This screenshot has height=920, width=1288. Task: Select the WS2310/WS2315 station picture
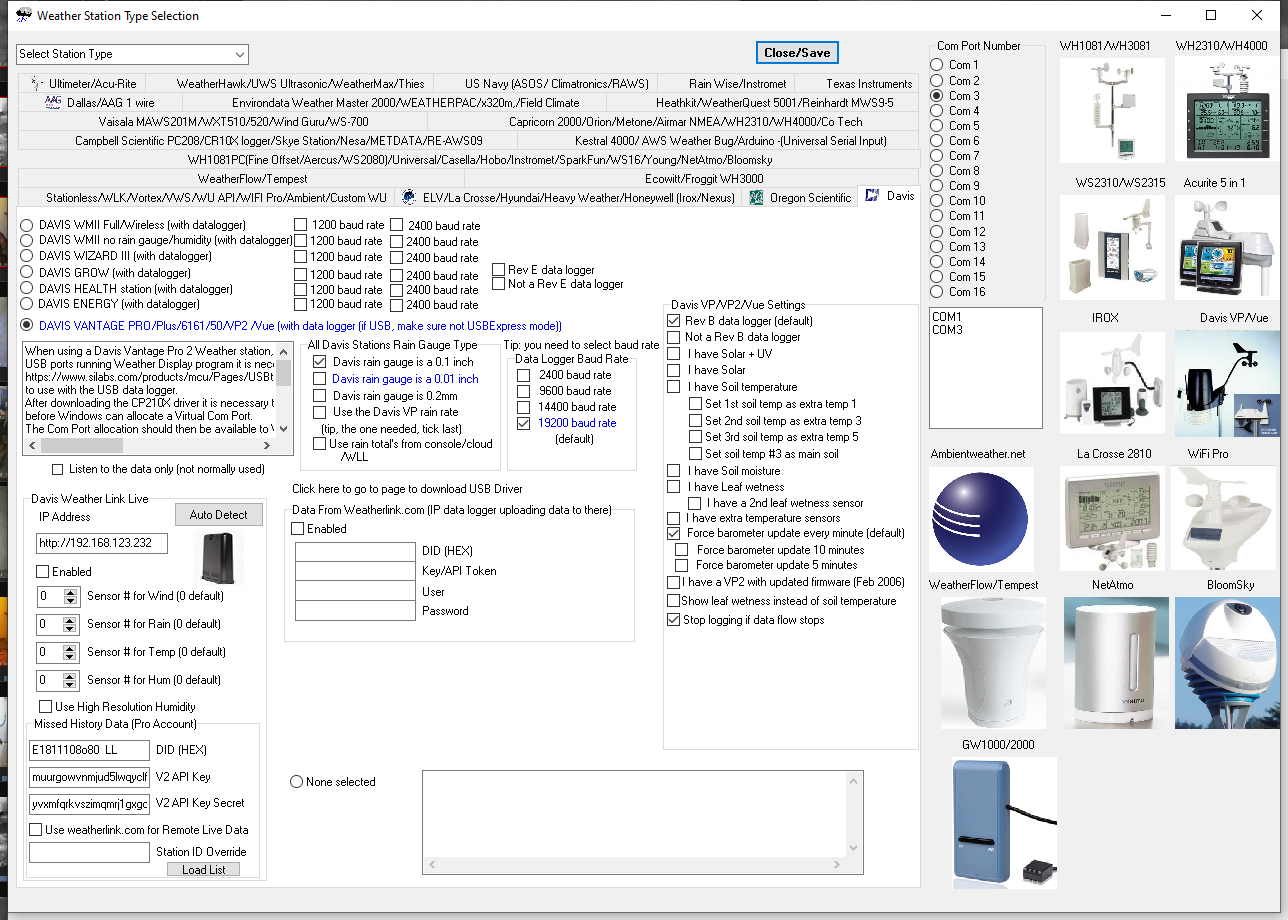coord(1112,246)
